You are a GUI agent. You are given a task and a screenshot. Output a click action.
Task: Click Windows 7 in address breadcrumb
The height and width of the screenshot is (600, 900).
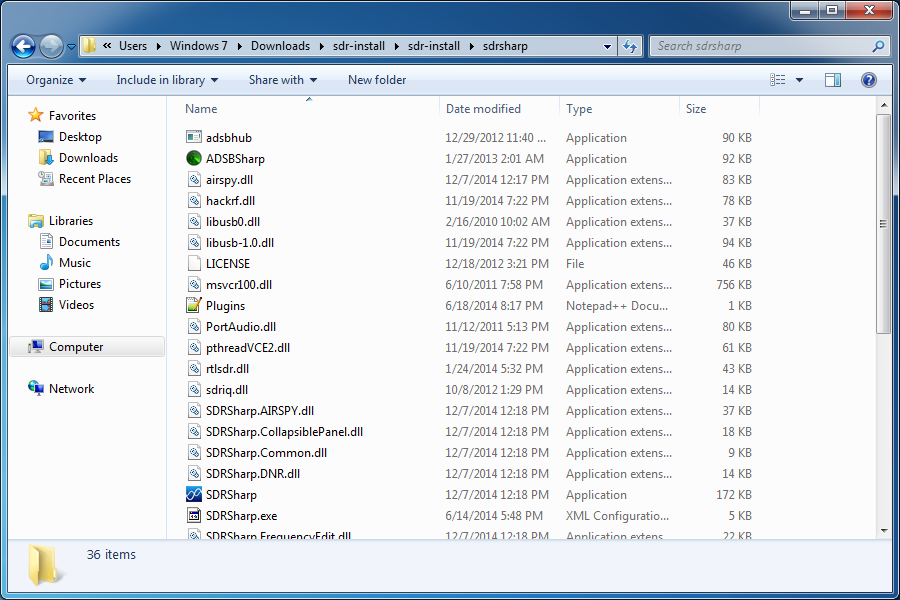198,46
